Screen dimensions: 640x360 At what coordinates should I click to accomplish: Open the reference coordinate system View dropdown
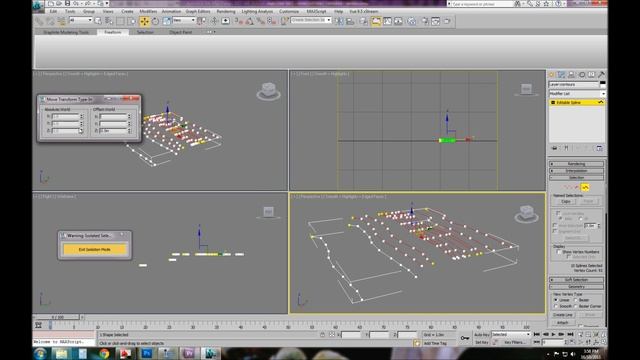coord(184,20)
